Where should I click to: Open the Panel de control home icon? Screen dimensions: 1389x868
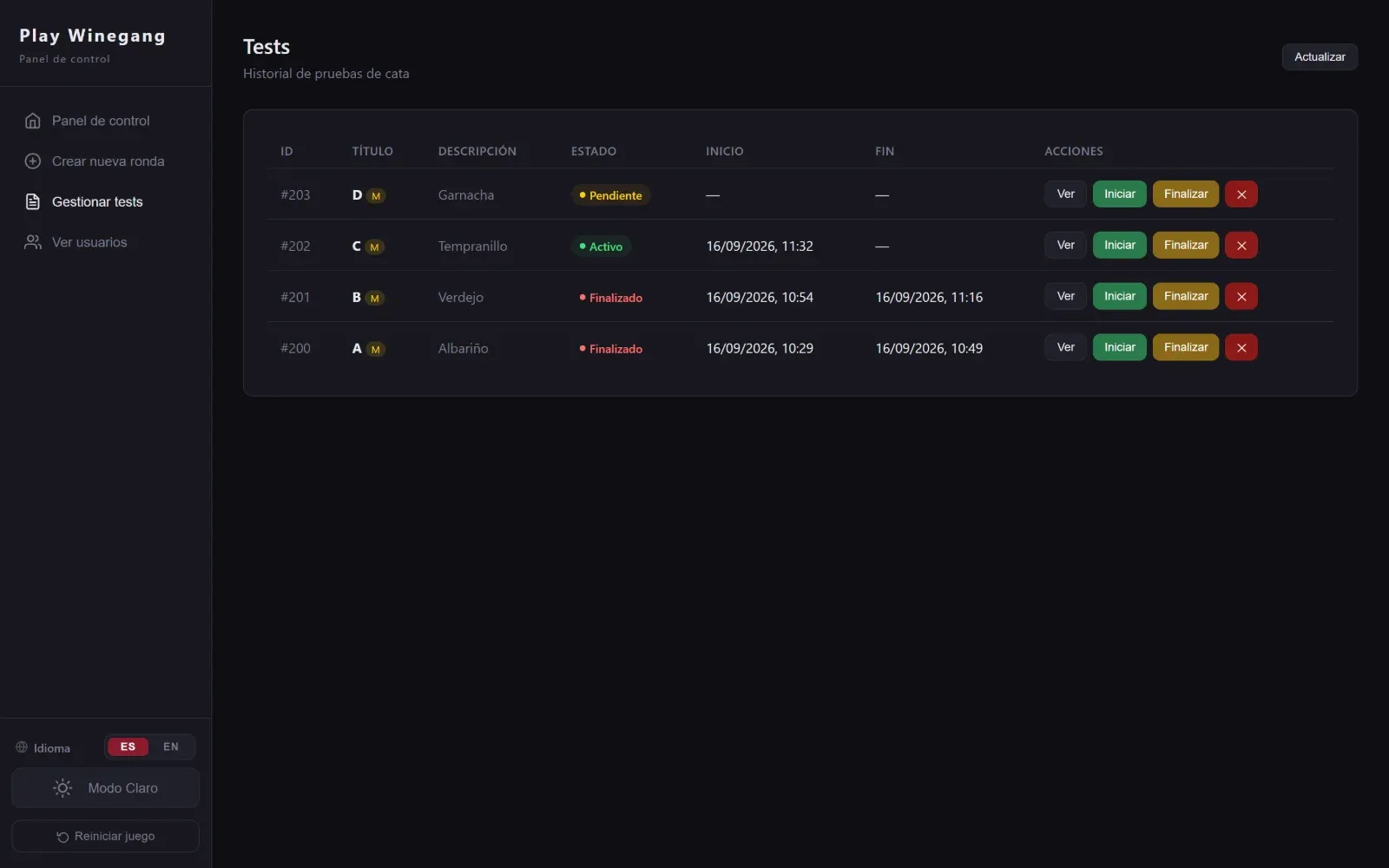(33, 121)
